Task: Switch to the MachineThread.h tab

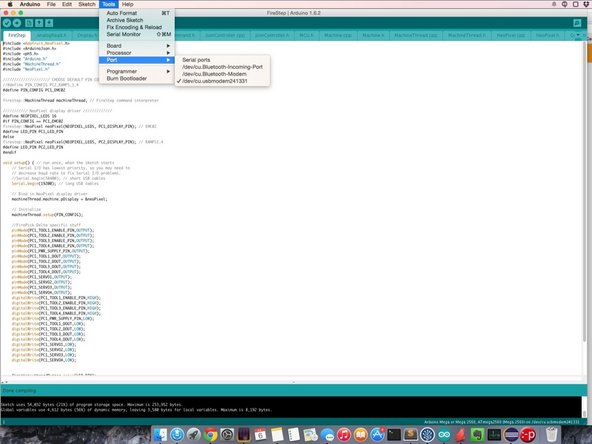Action: pos(467,35)
